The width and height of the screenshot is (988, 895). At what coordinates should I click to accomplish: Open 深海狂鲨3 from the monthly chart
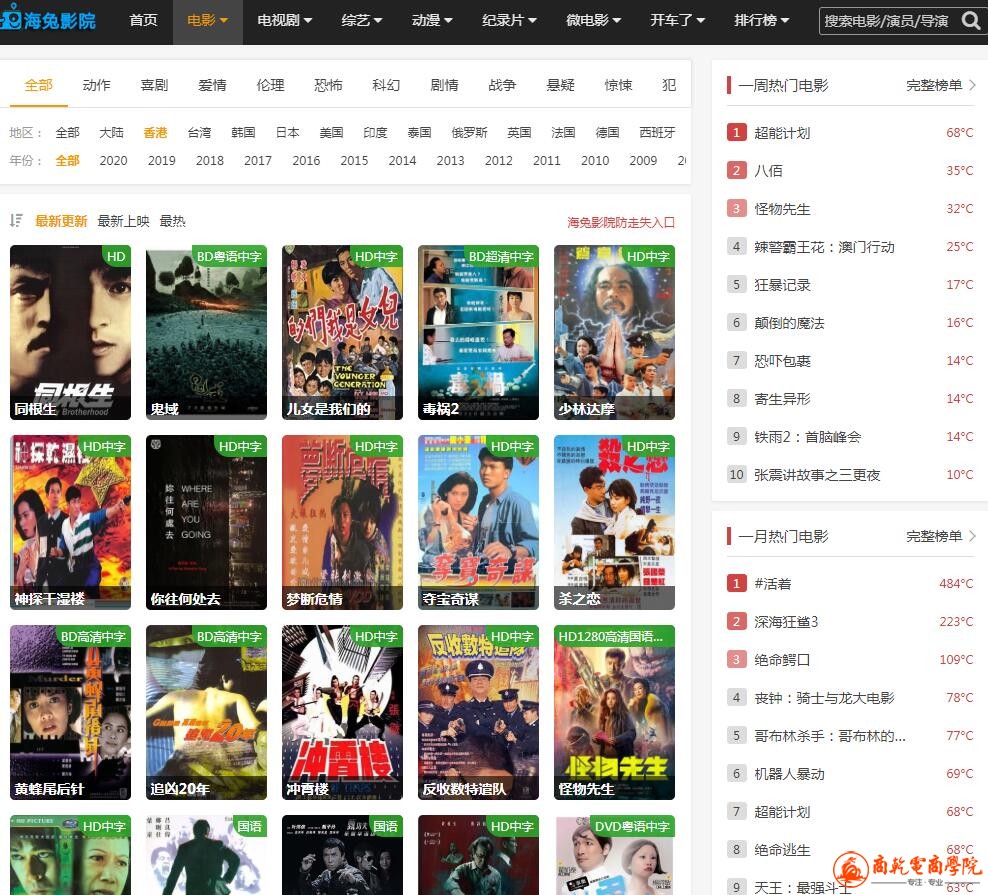click(786, 622)
